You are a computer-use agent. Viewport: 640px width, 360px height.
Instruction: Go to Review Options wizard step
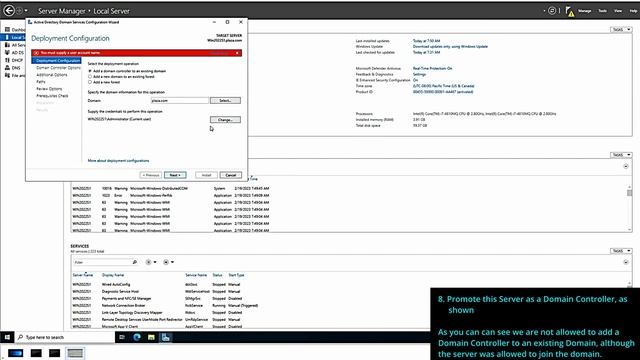[49, 89]
